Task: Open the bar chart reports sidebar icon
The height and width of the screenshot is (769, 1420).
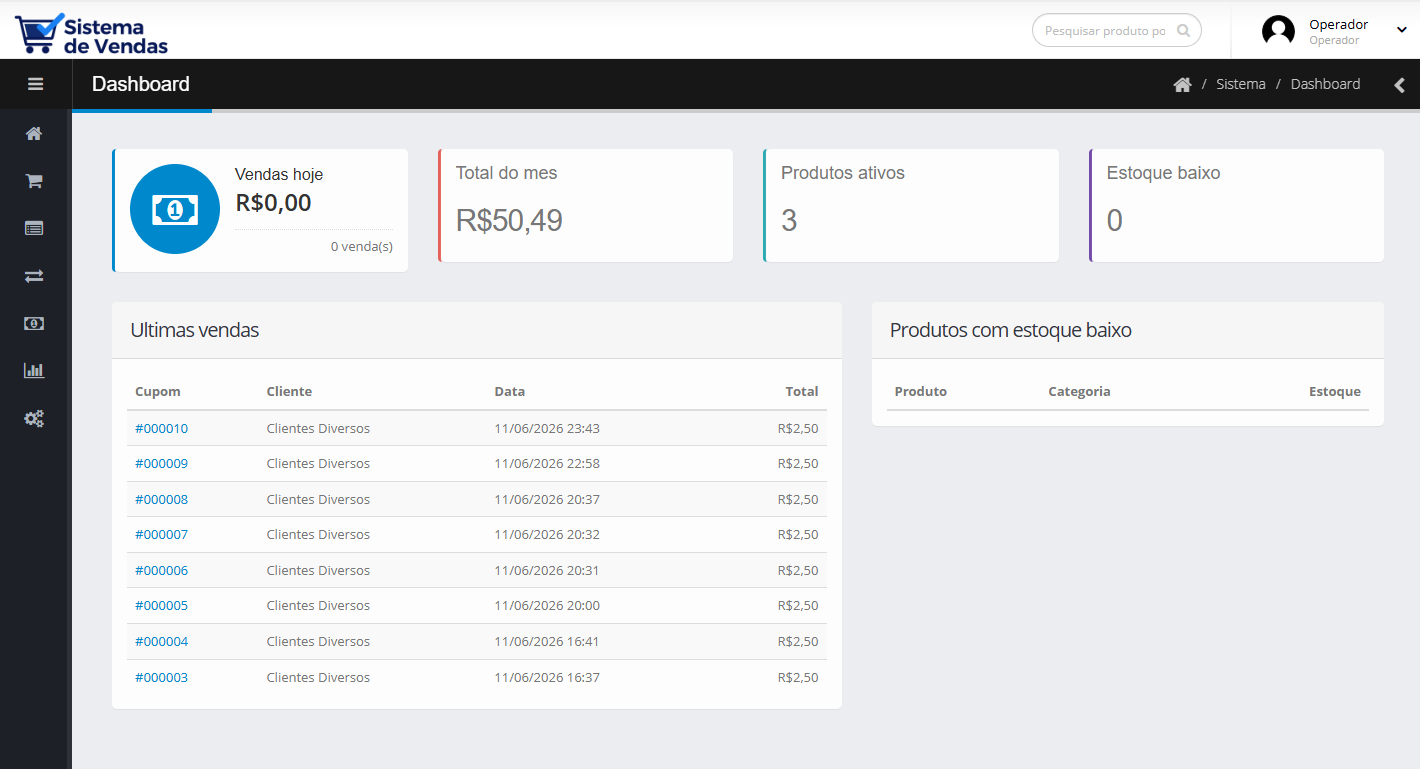Action: (x=34, y=370)
